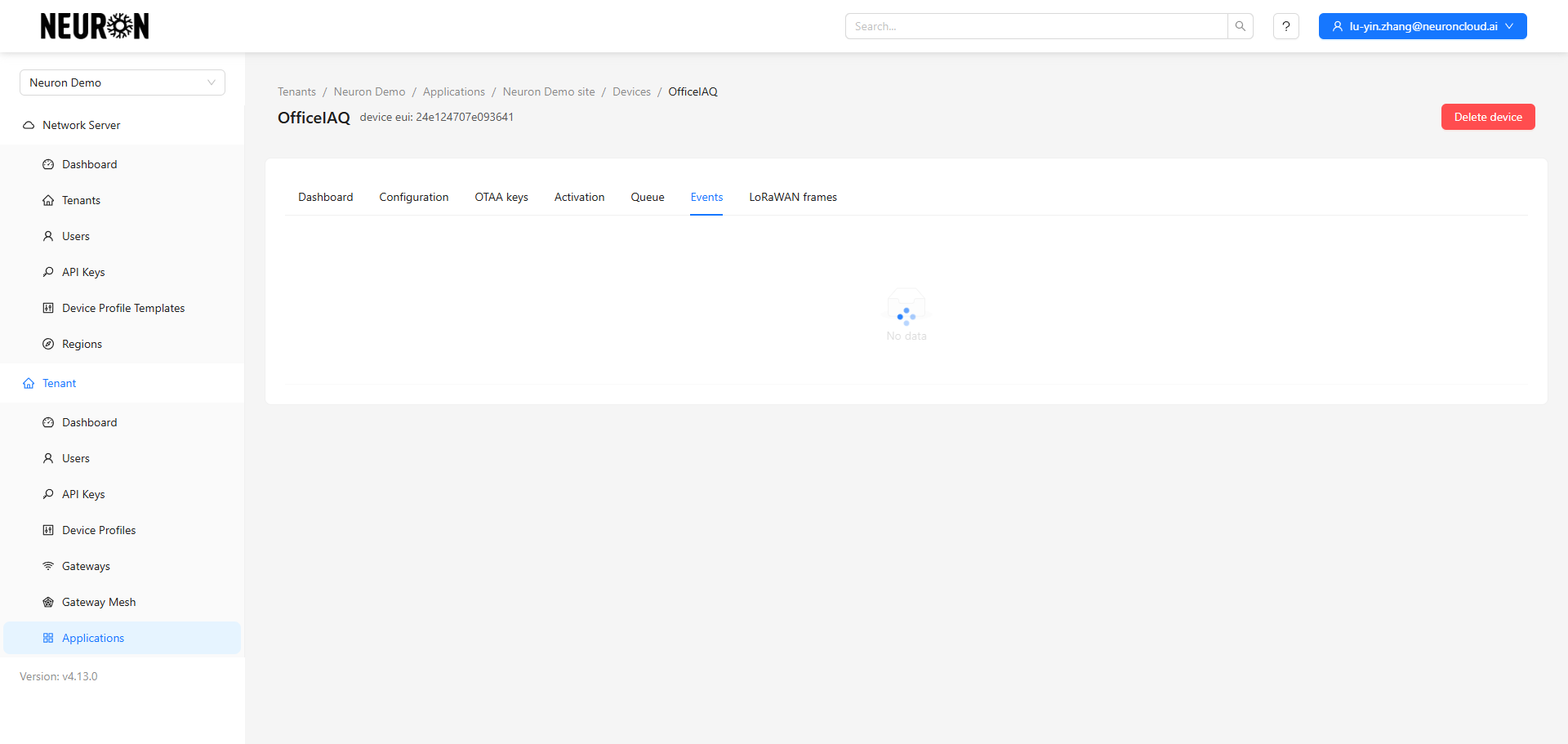Open Applications menu item

click(122, 638)
